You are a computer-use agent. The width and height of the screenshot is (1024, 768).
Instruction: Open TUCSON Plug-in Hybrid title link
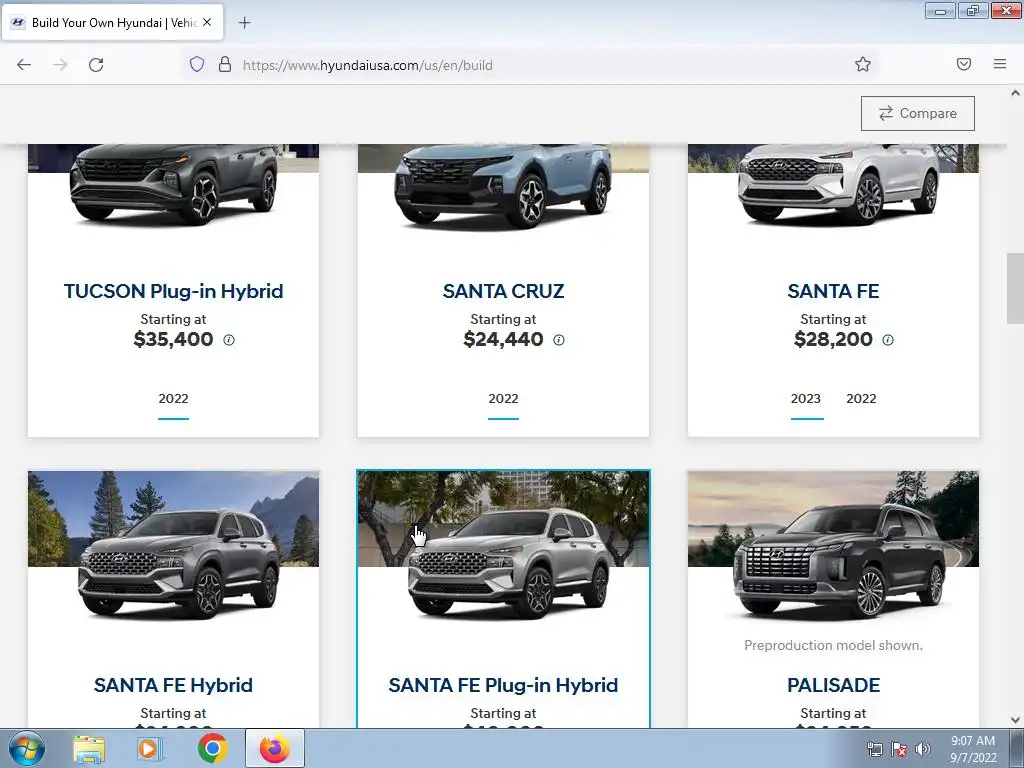pyautogui.click(x=174, y=291)
